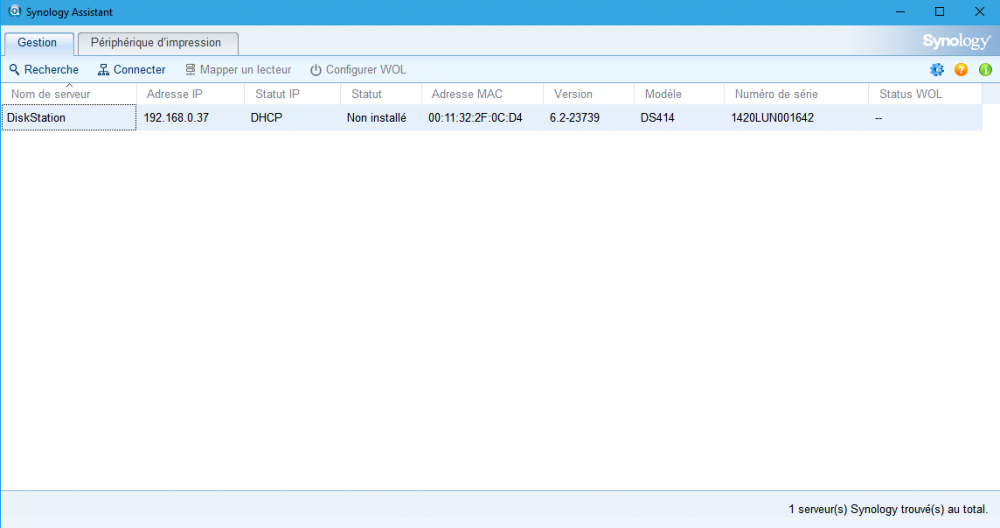Click the Status WOL column header
This screenshot has width=1000, height=528.
coord(910,94)
